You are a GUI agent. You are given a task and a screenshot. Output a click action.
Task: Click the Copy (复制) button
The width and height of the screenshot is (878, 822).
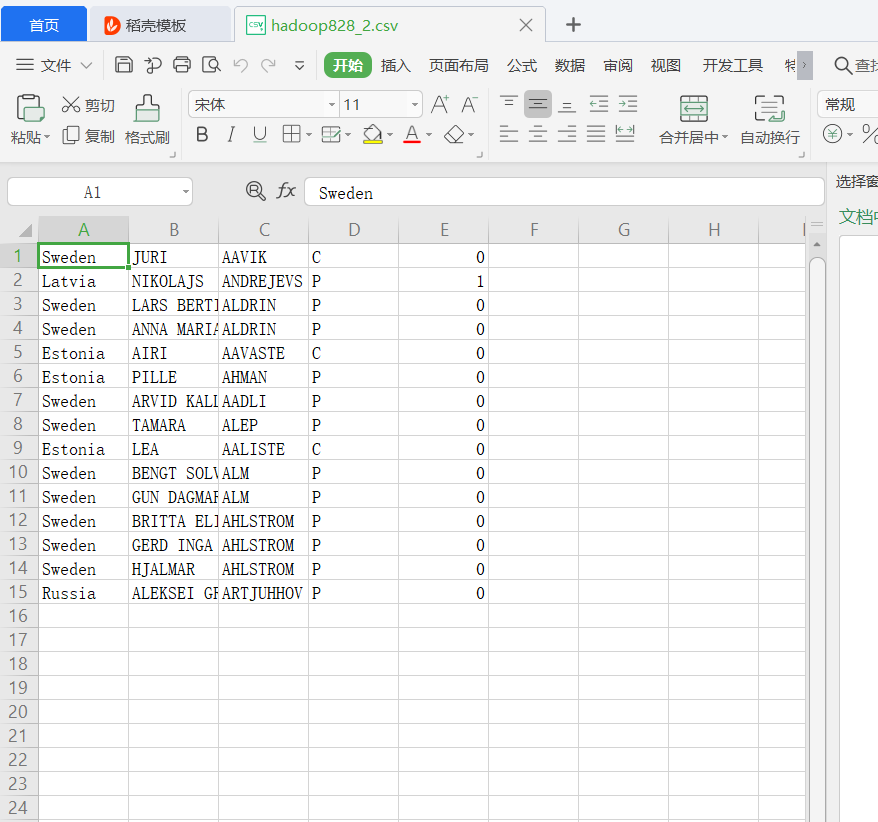click(x=88, y=136)
